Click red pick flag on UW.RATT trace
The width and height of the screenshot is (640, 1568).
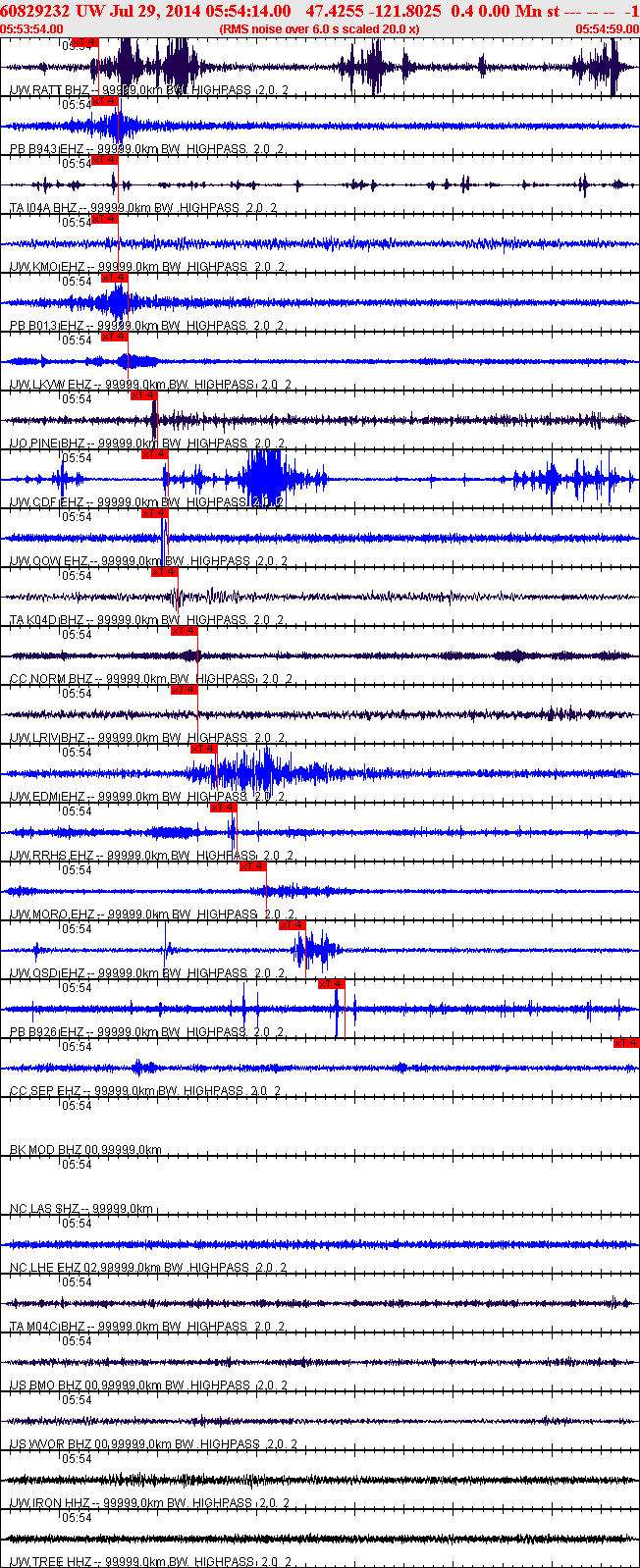click(x=85, y=42)
